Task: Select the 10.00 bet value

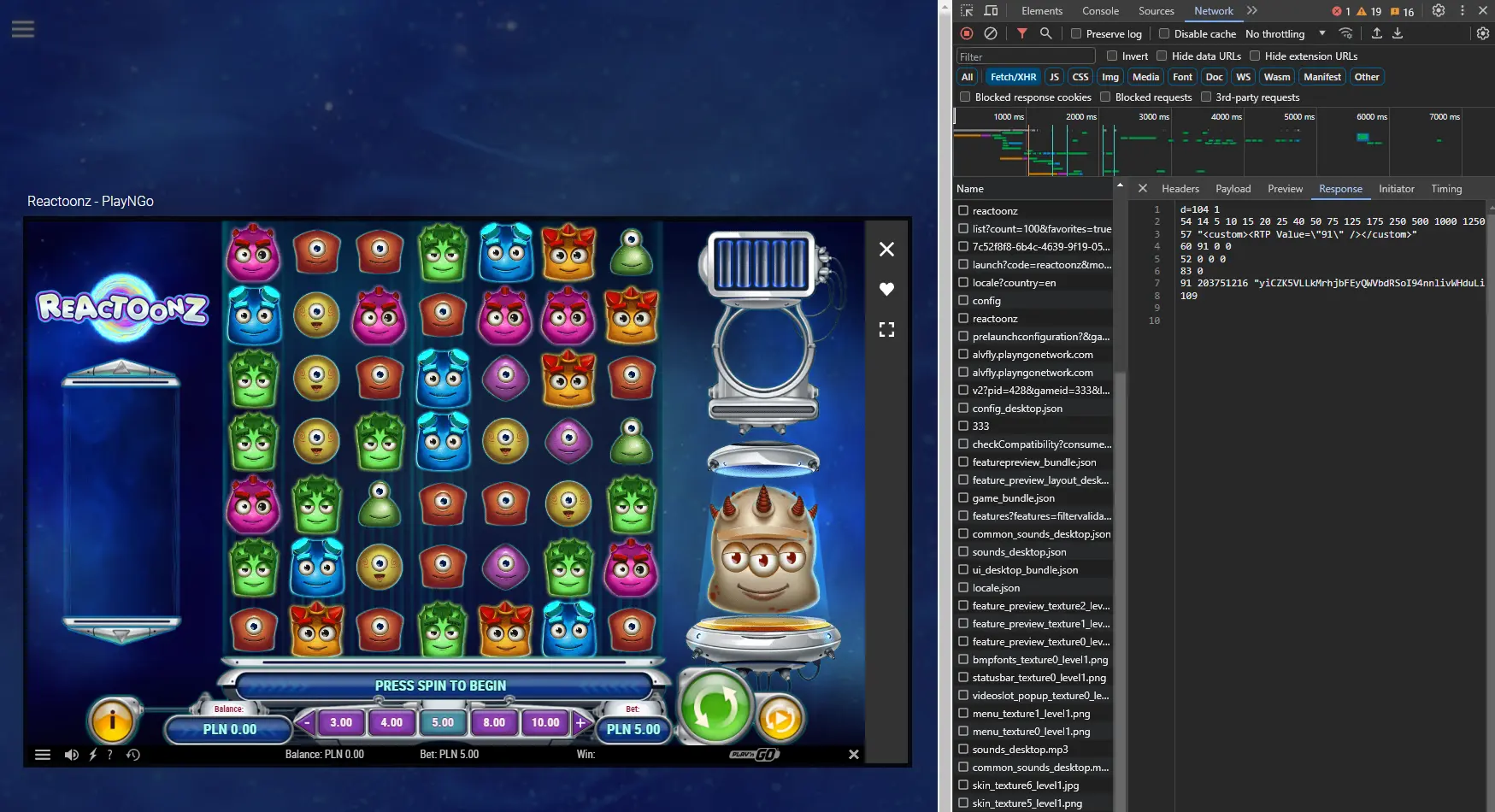Action: 545,722
